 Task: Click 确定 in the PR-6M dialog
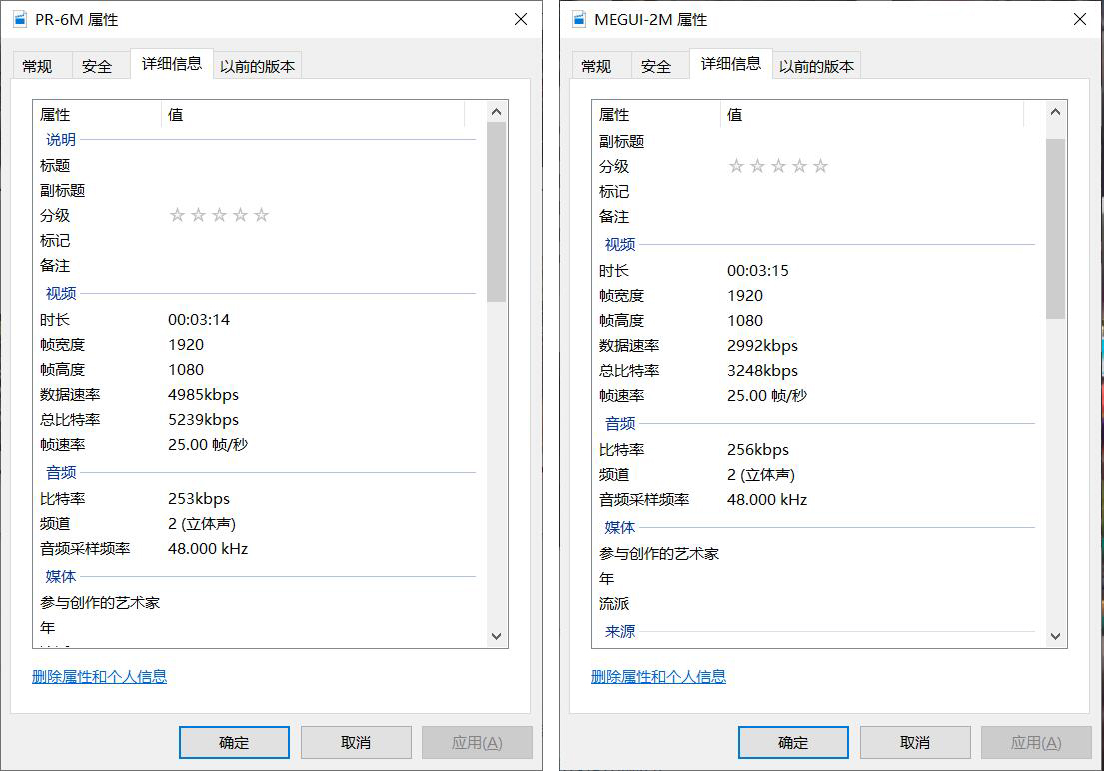click(x=234, y=742)
